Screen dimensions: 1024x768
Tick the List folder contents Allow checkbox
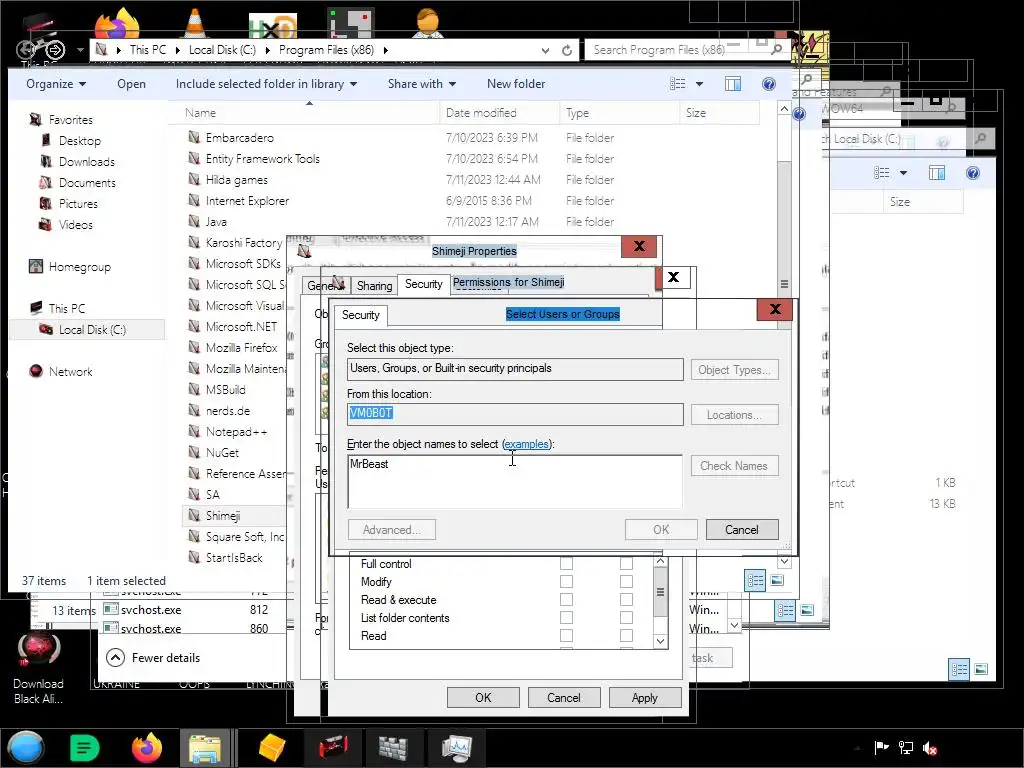(x=566, y=618)
